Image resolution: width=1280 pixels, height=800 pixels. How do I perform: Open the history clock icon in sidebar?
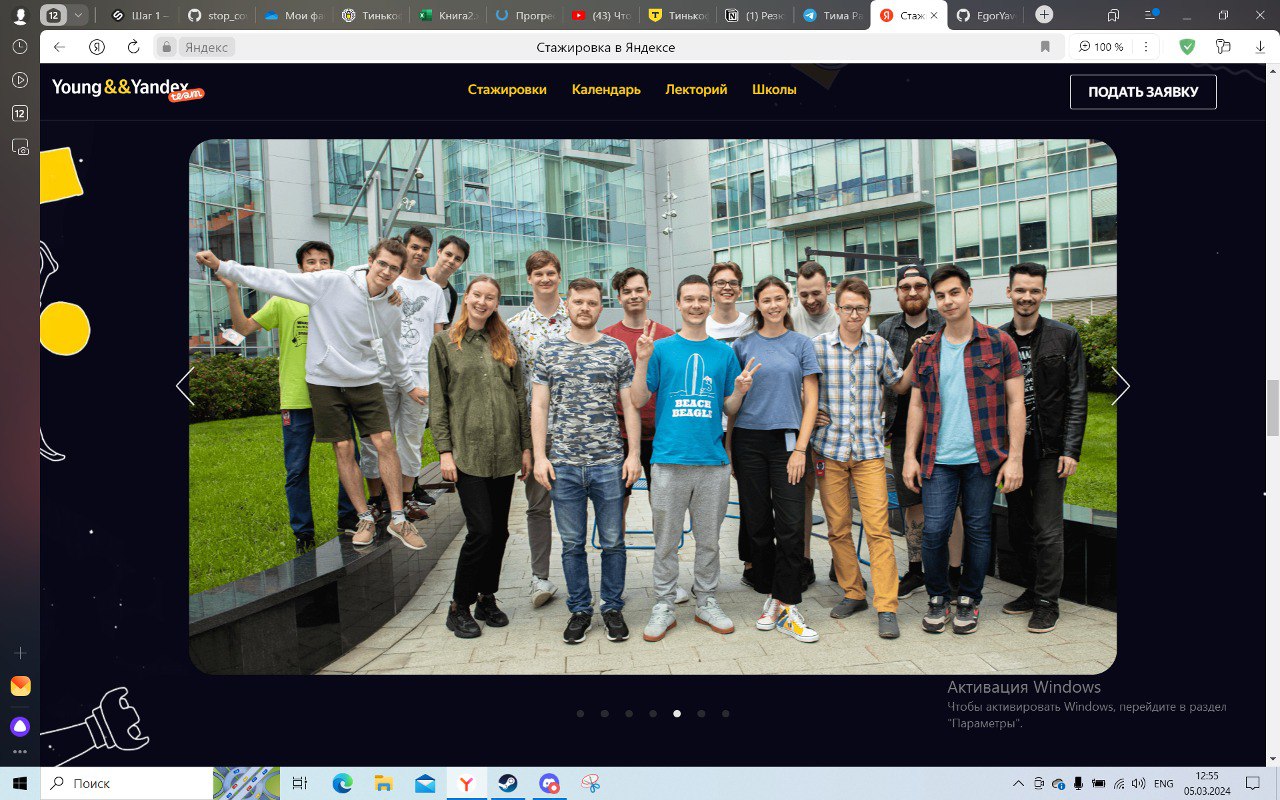coord(20,47)
